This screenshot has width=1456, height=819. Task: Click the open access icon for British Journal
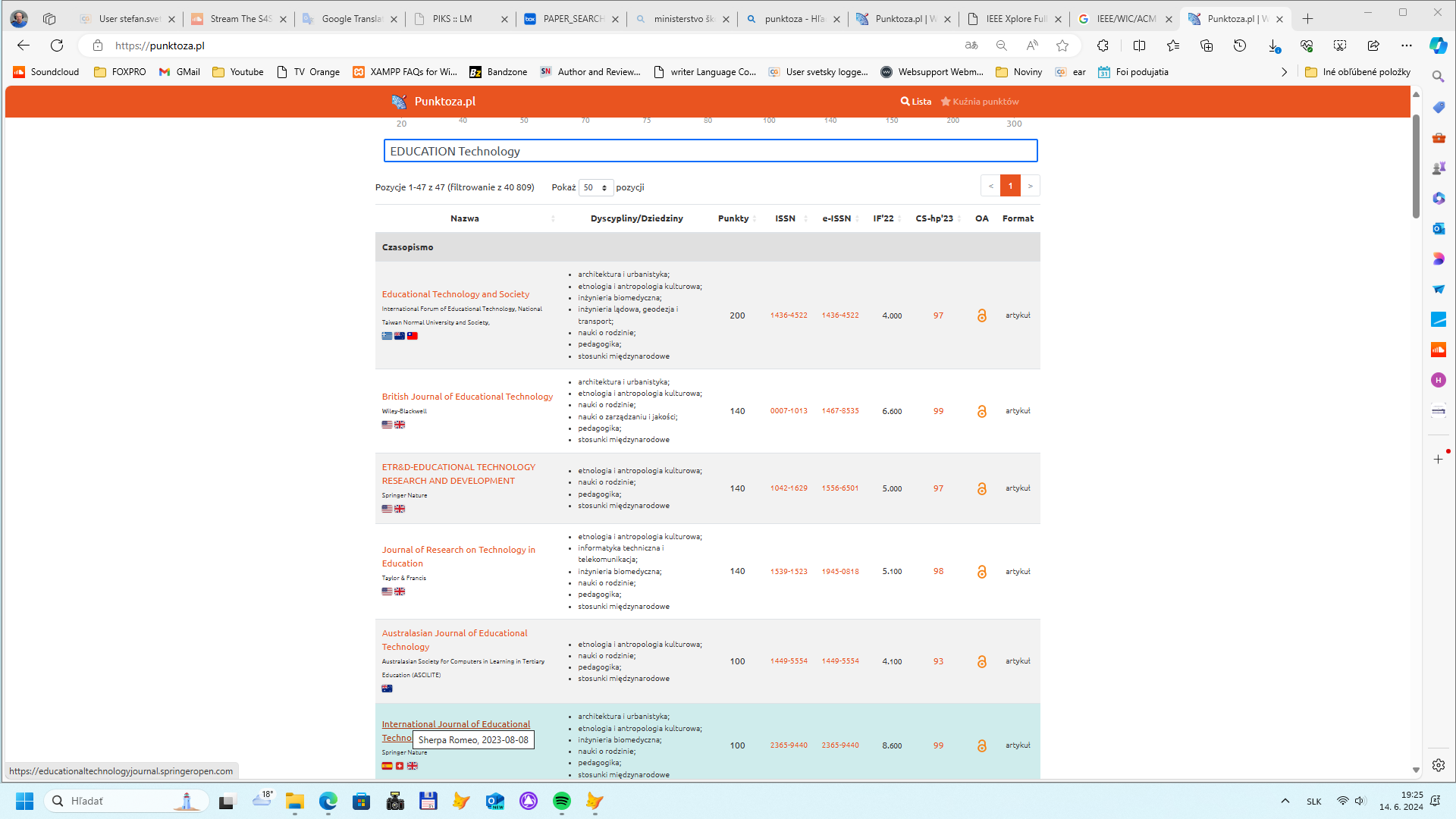click(x=981, y=411)
